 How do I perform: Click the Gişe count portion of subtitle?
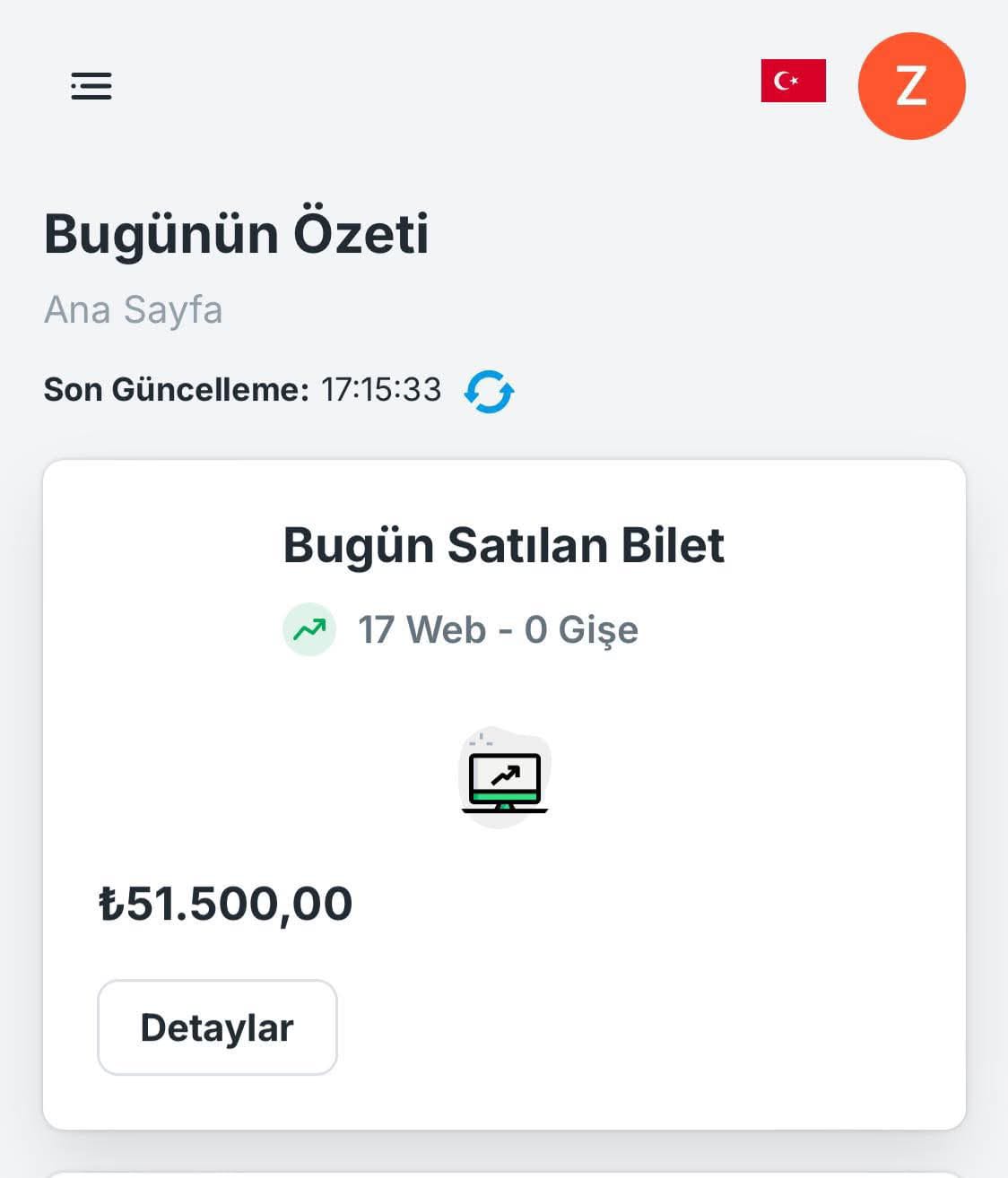[x=581, y=630]
